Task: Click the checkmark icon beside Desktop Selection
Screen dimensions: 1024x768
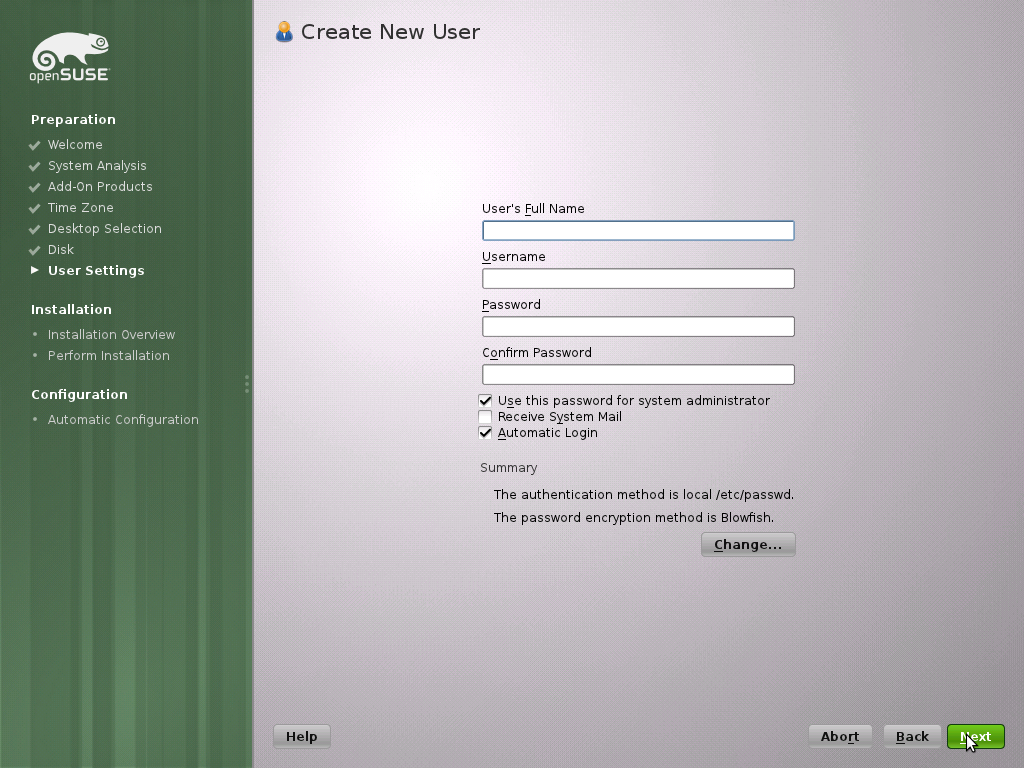Action: (x=35, y=229)
